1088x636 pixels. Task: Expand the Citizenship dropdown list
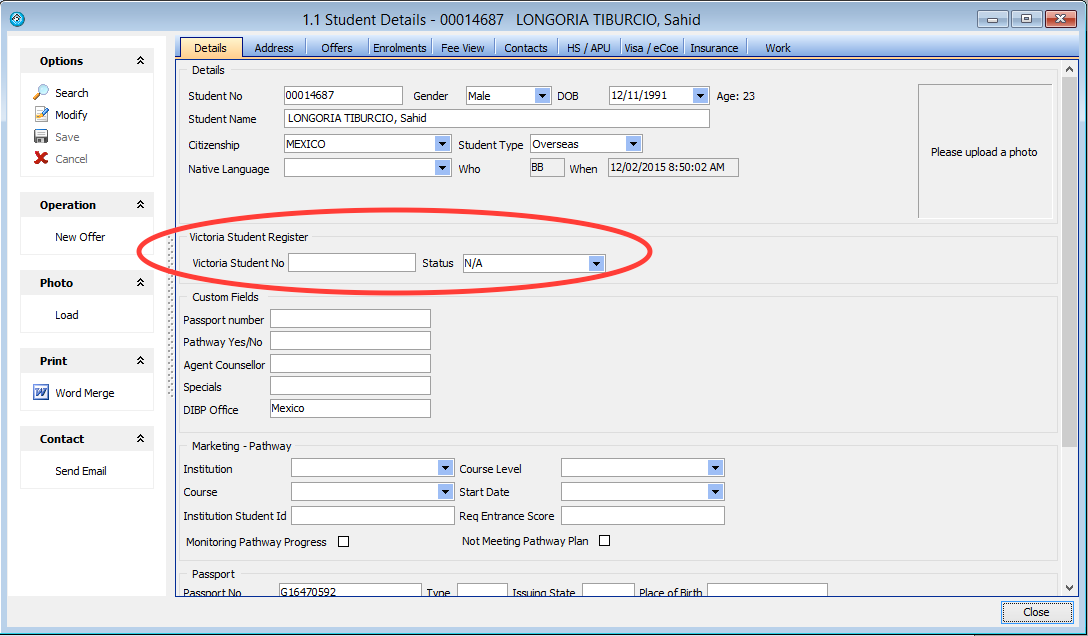pos(442,144)
